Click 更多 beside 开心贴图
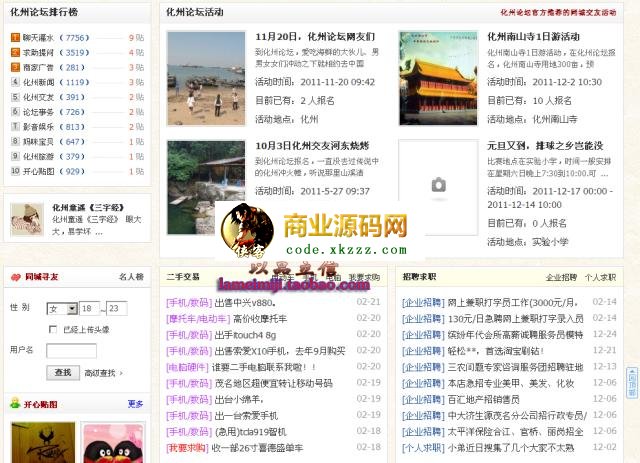The width and height of the screenshot is (640, 463). (x=135, y=404)
